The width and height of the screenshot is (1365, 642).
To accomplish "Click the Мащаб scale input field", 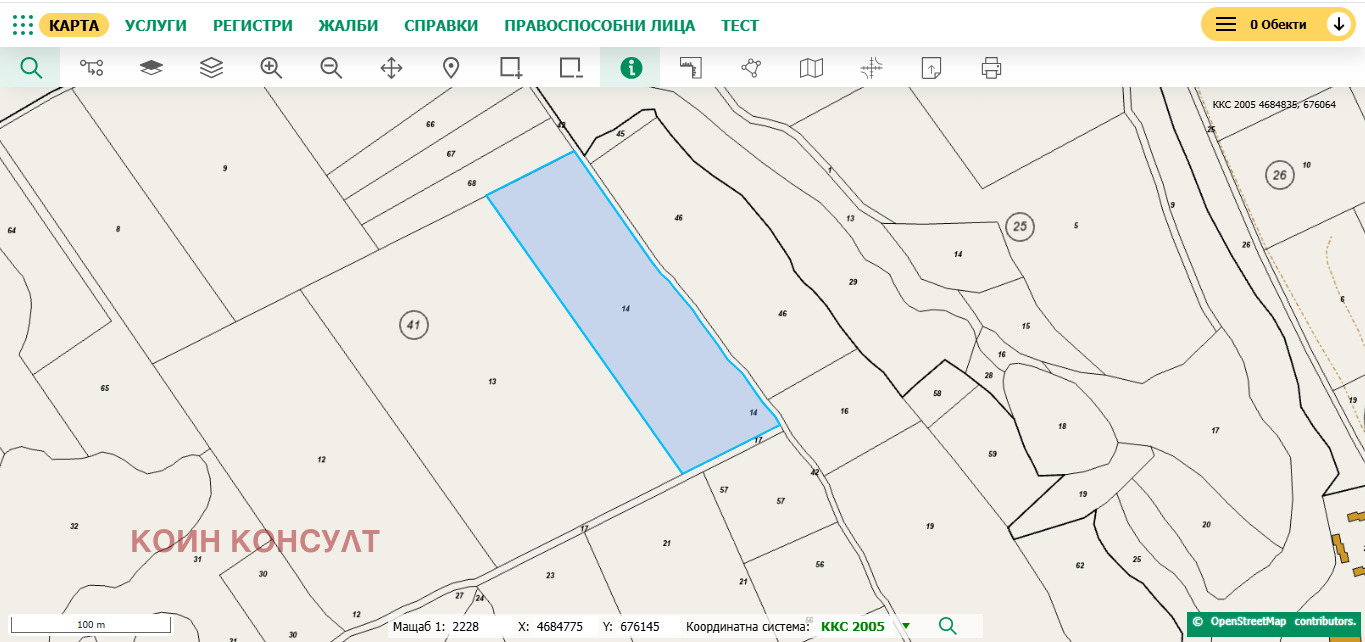I will pyautogui.click(x=465, y=626).
